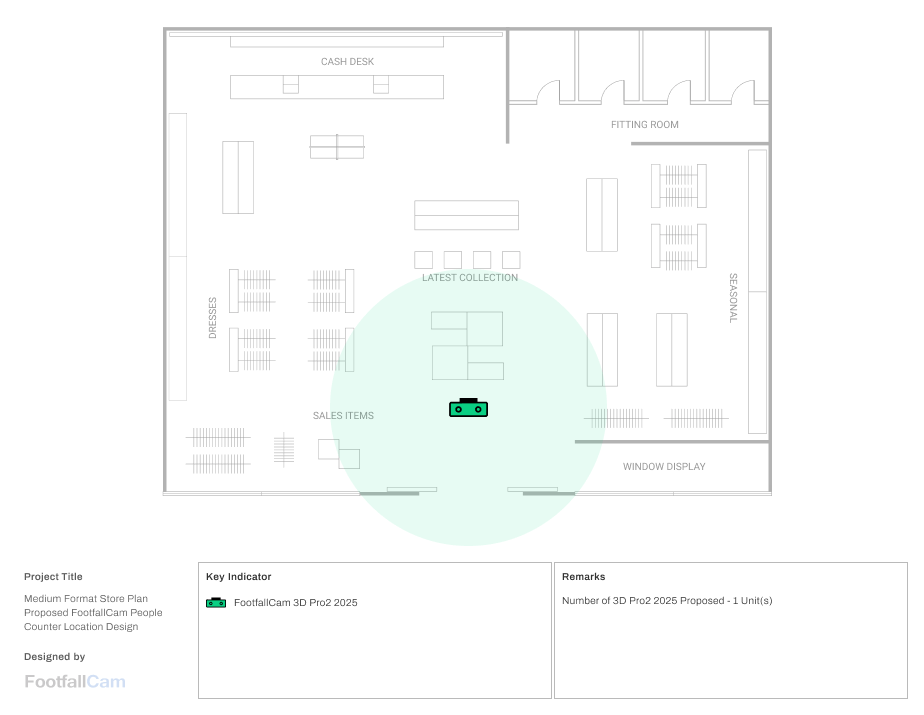Image resolution: width=924 pixels, height=715 pixels.
Task: Click the FootfallCam logo under Designed by
Action: tap(75, 682)
